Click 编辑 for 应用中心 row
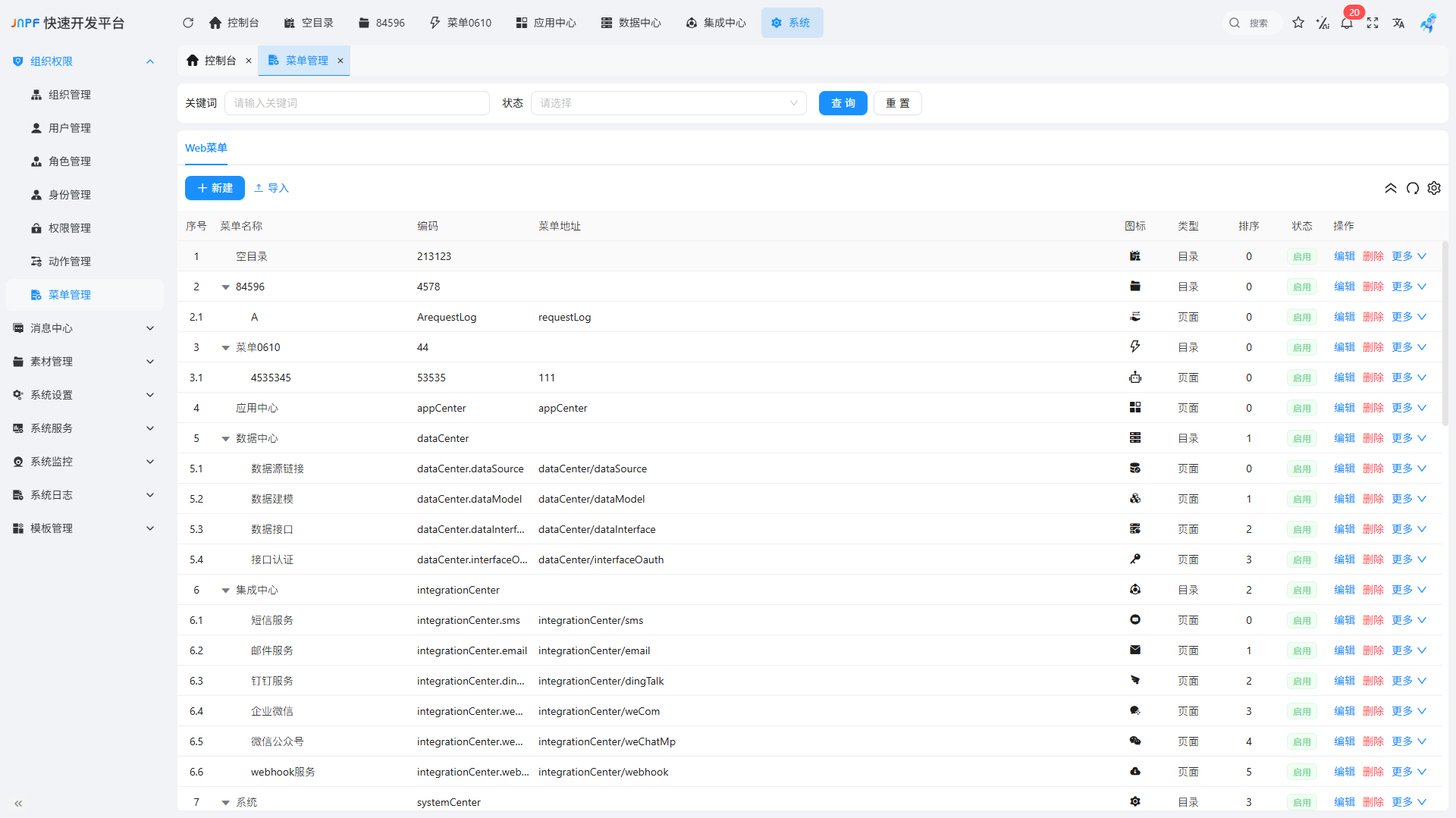 1345,408
